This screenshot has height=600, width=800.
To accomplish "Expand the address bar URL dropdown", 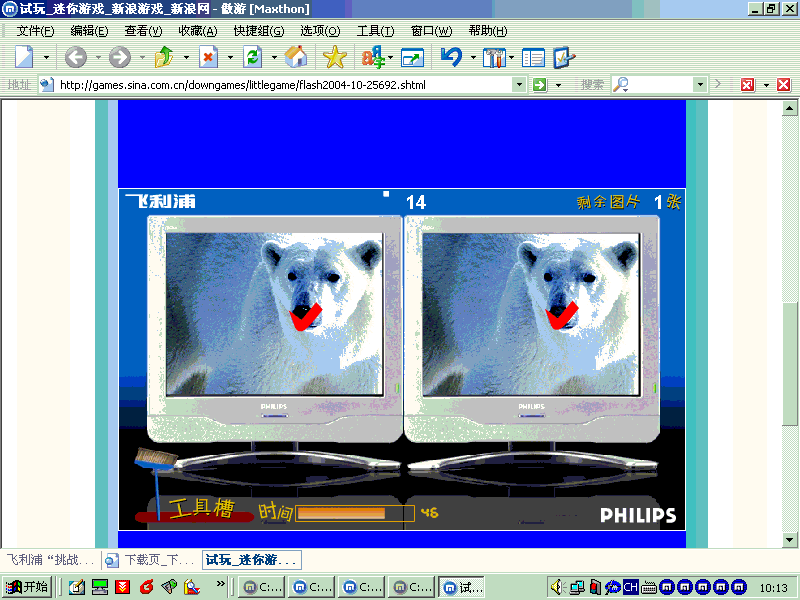I will (519, 85).
